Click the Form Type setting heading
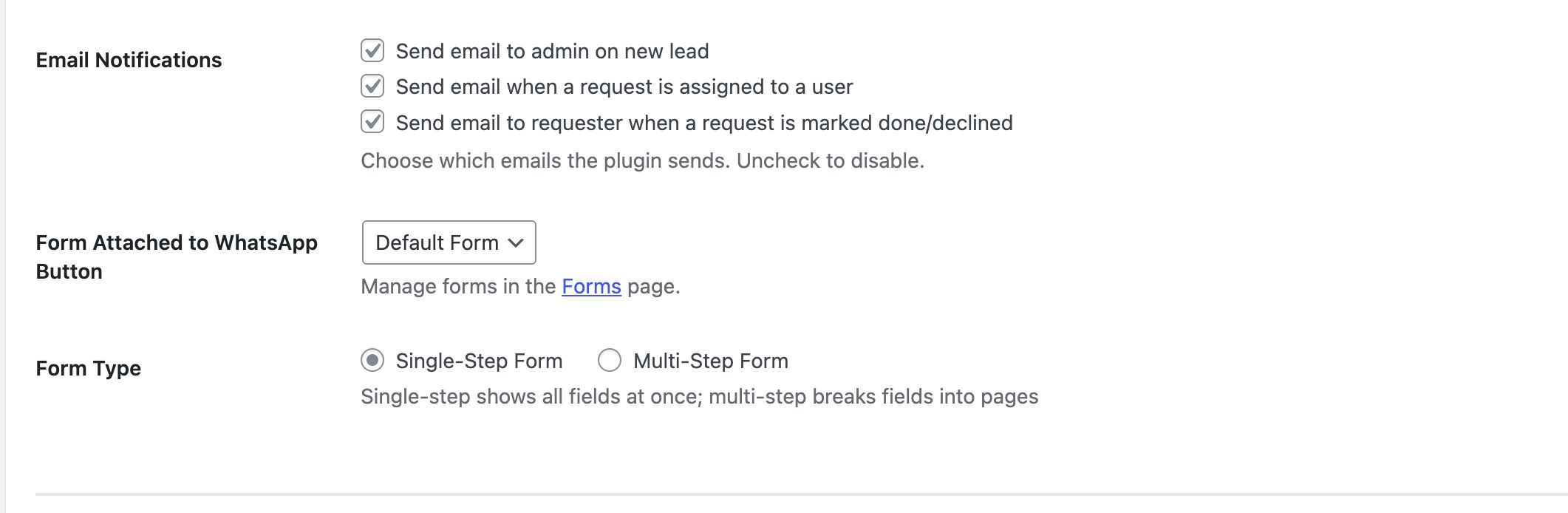 88,368
